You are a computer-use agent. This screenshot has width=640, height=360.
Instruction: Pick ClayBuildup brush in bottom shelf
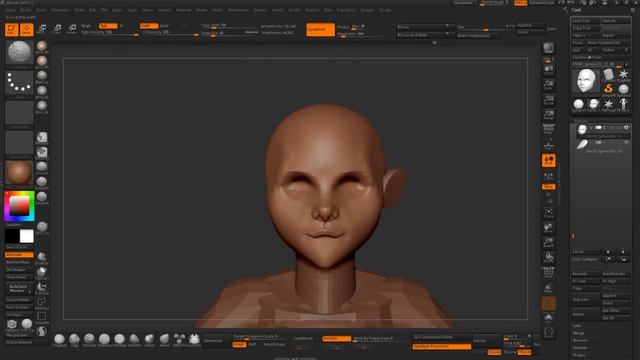(x=59, y=340)
